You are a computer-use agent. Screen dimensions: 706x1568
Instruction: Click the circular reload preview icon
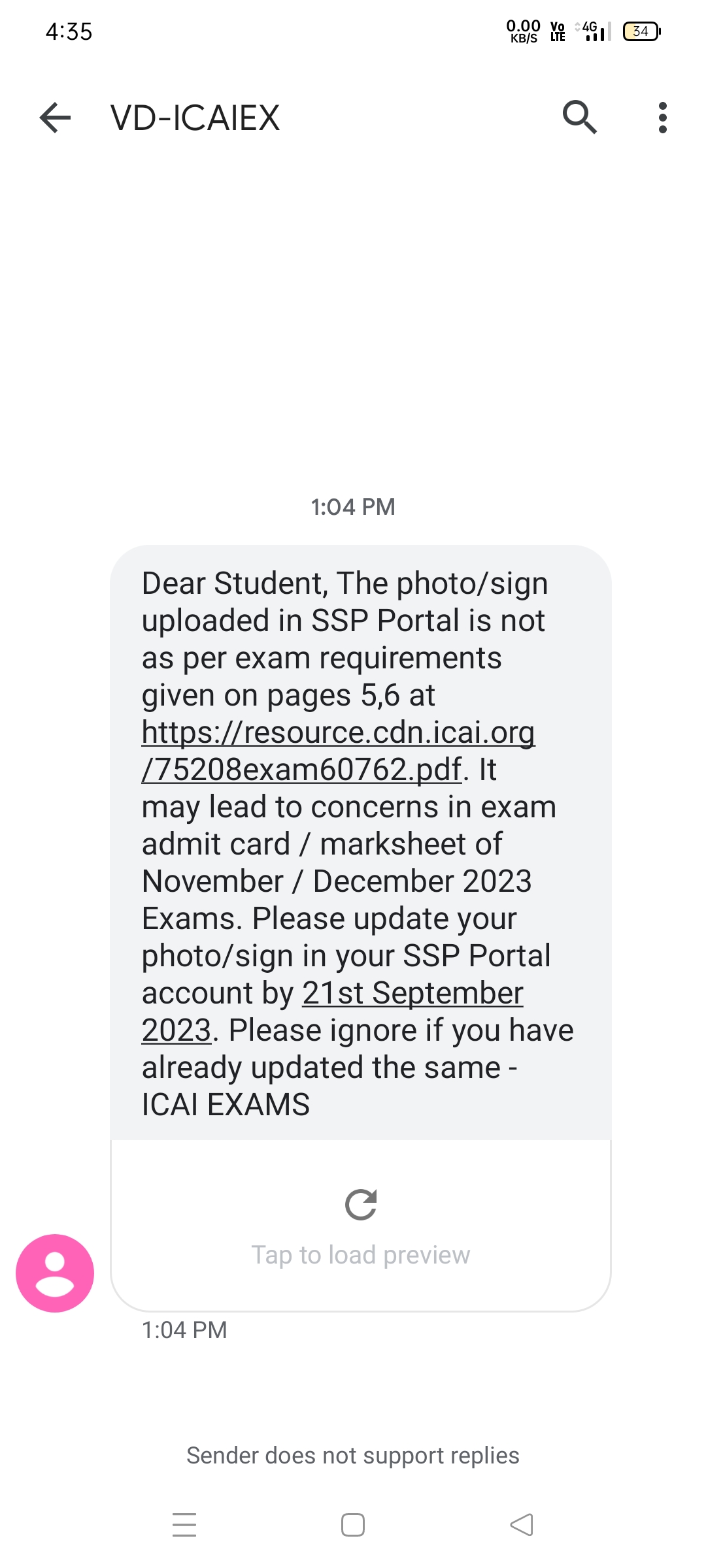361,1205
